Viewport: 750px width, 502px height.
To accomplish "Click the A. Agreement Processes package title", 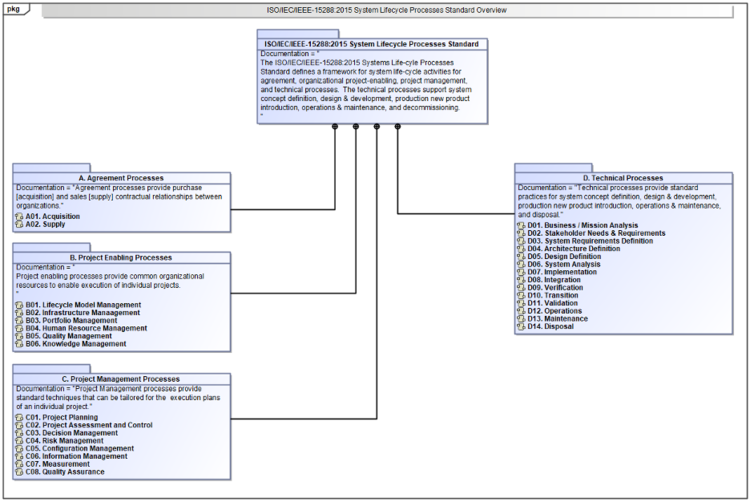I will click(121, 178).
